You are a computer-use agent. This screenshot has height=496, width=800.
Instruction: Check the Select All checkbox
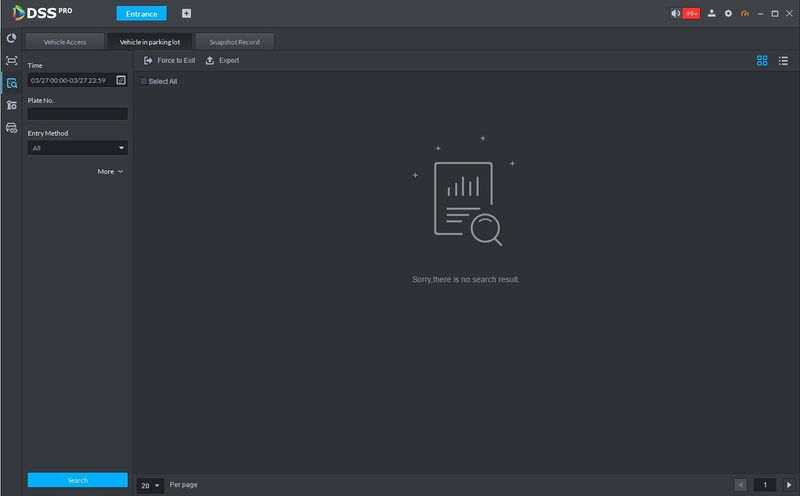(x=144, y=81)
